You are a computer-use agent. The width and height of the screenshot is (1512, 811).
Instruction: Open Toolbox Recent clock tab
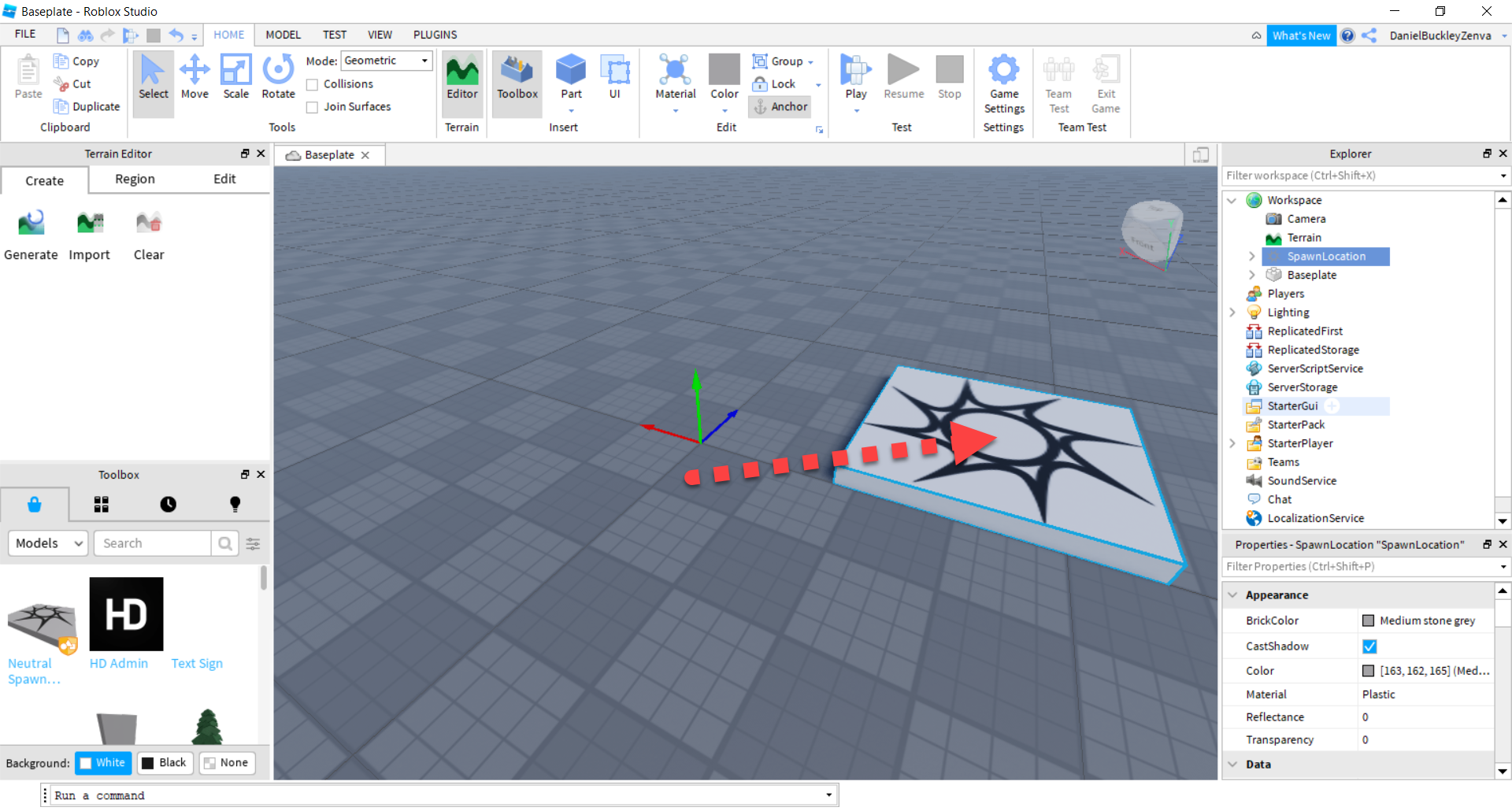pos(169,505)
